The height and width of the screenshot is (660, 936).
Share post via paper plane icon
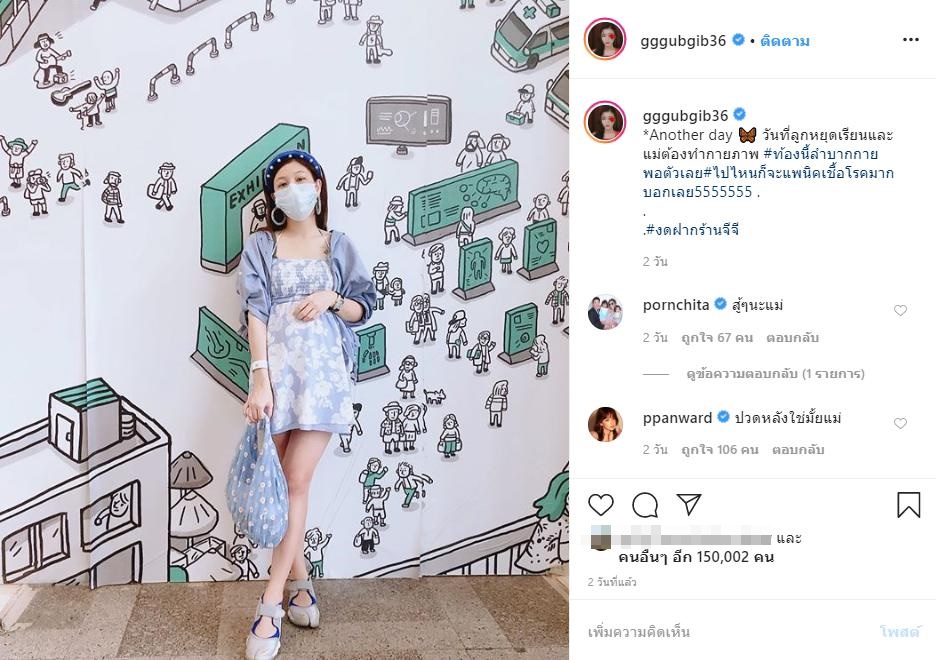[689, 504]
